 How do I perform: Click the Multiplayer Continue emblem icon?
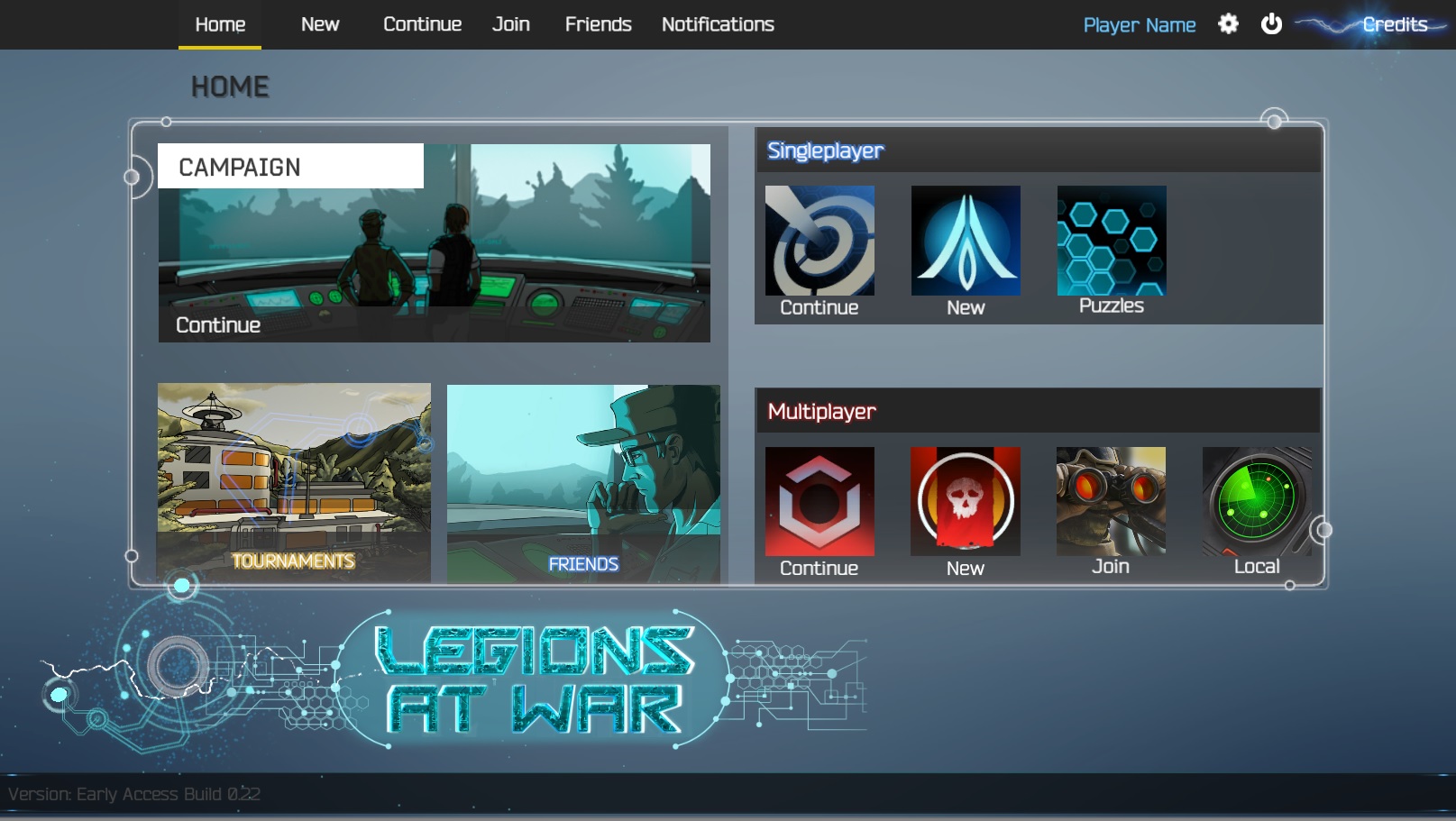(819, 502)
